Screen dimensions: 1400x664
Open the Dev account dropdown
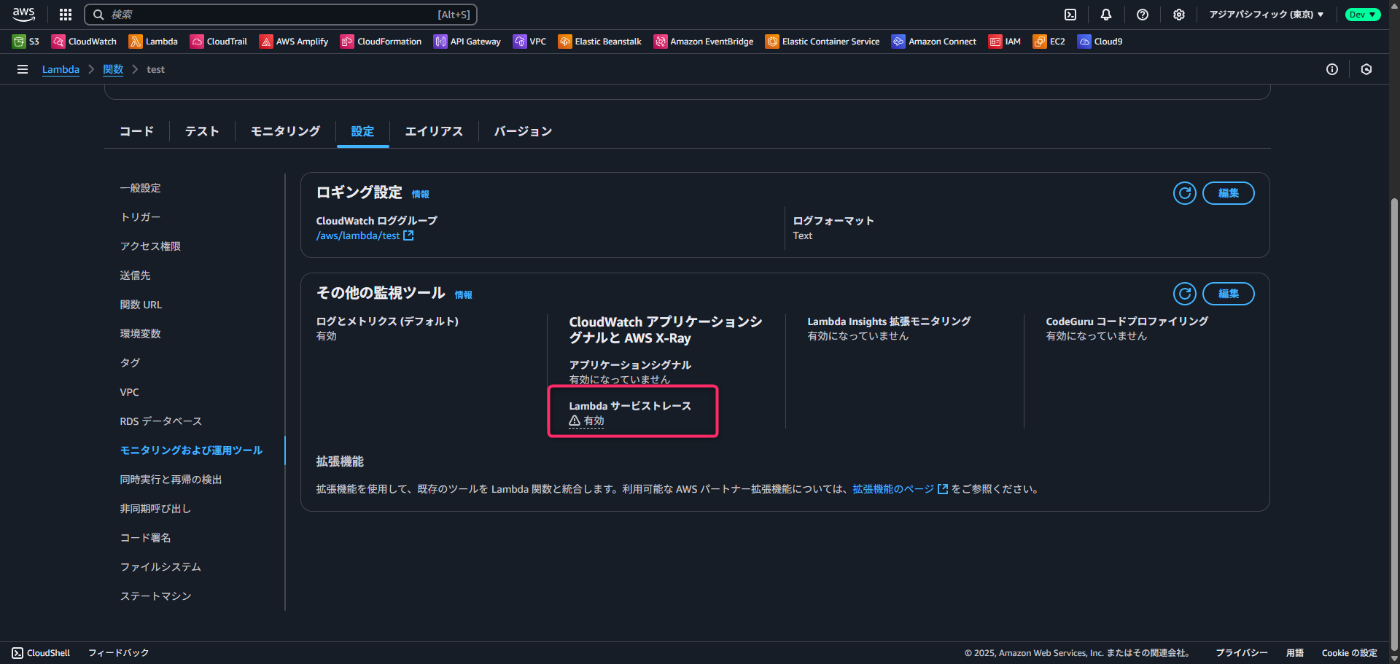pos(1362,15)
